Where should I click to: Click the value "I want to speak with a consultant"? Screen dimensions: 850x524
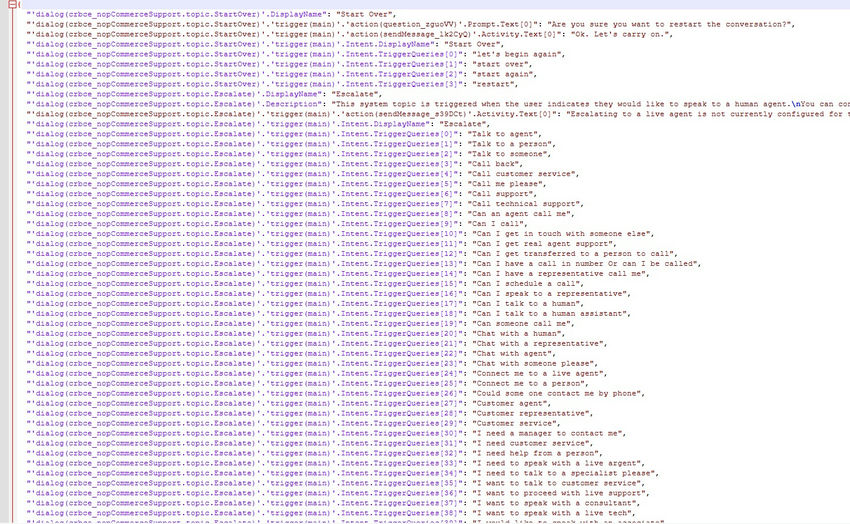click(x=556, y=503)
